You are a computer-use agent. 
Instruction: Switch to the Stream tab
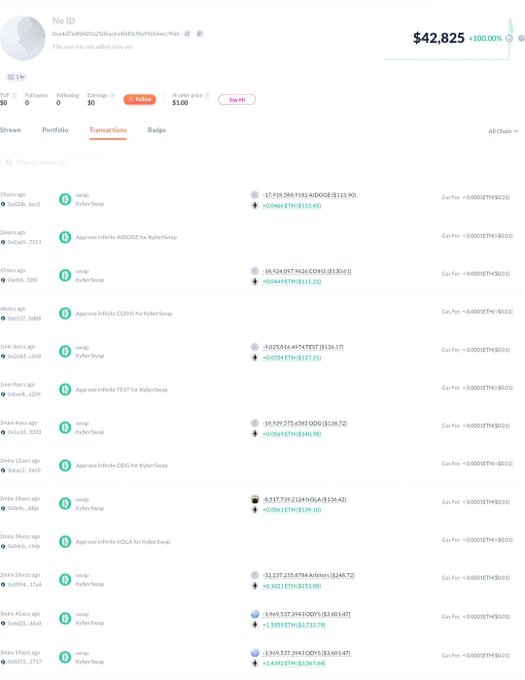10,130
